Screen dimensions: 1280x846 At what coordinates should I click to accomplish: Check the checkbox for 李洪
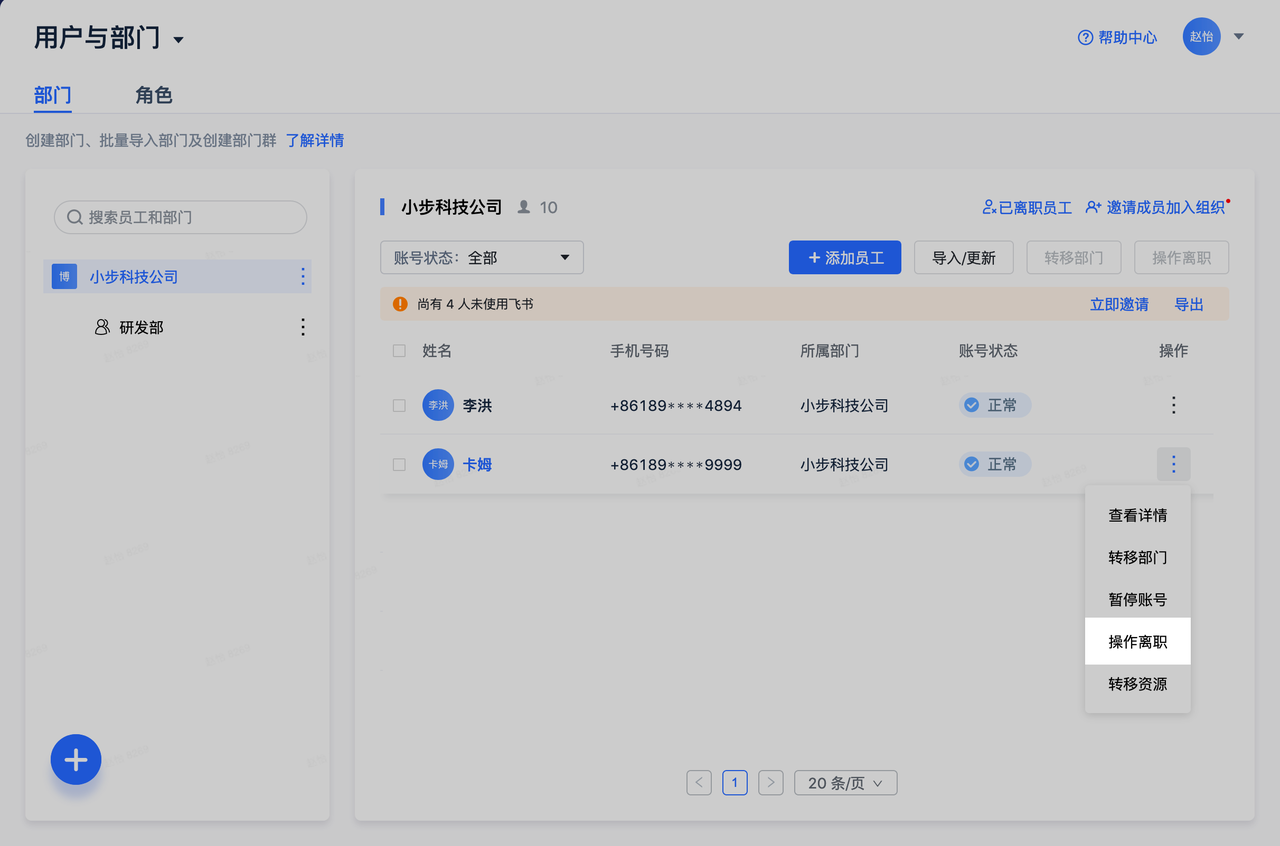399,405
